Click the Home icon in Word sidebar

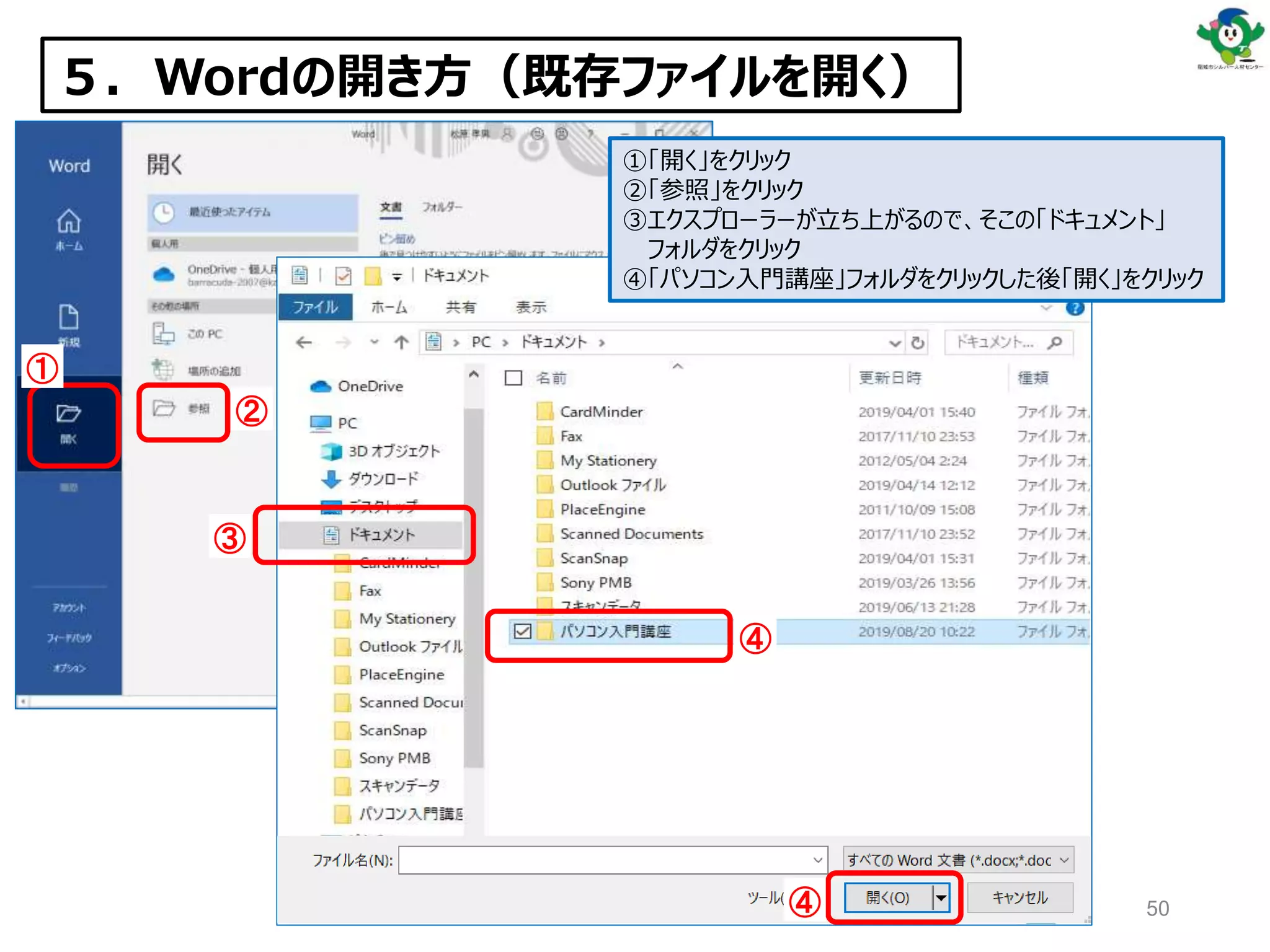click(x=69, y=221)
